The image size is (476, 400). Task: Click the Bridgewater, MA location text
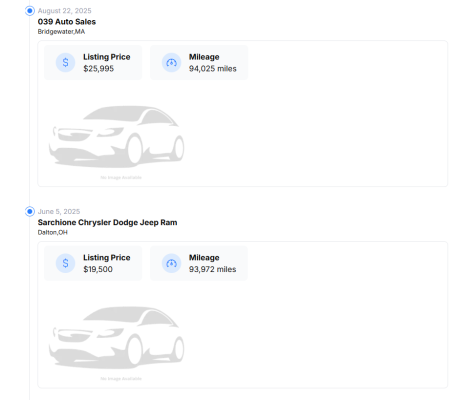point(61,32)
